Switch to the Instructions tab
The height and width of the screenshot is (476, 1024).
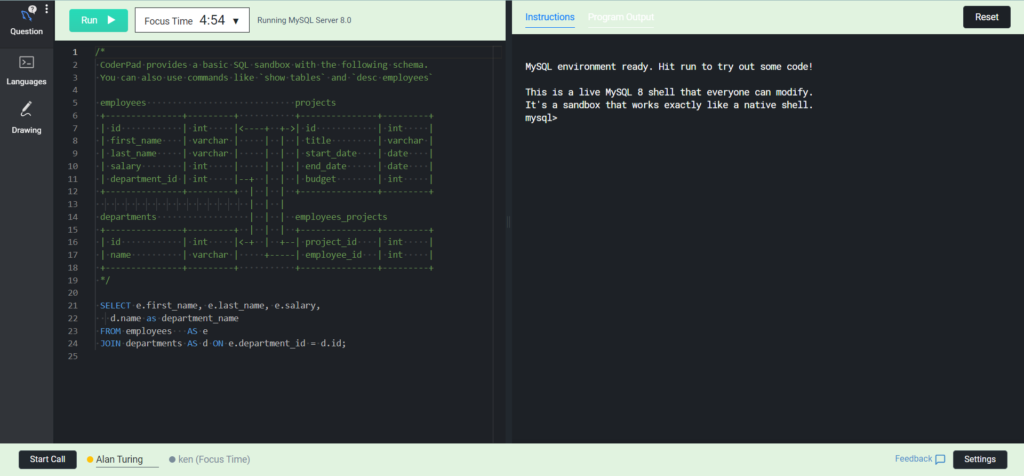pos(550,18)
